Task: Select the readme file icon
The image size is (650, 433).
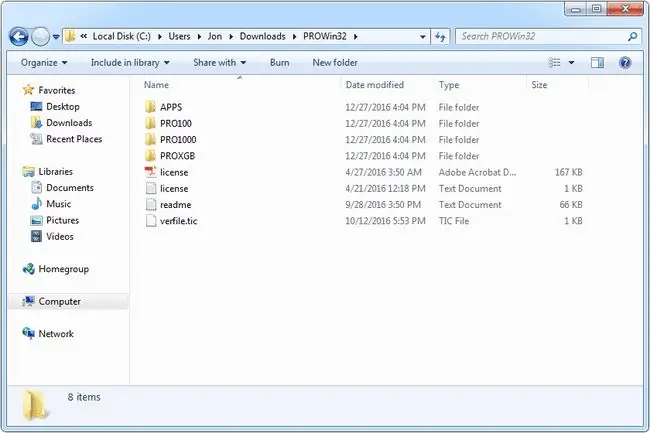Action: click(x=151, y=204)
